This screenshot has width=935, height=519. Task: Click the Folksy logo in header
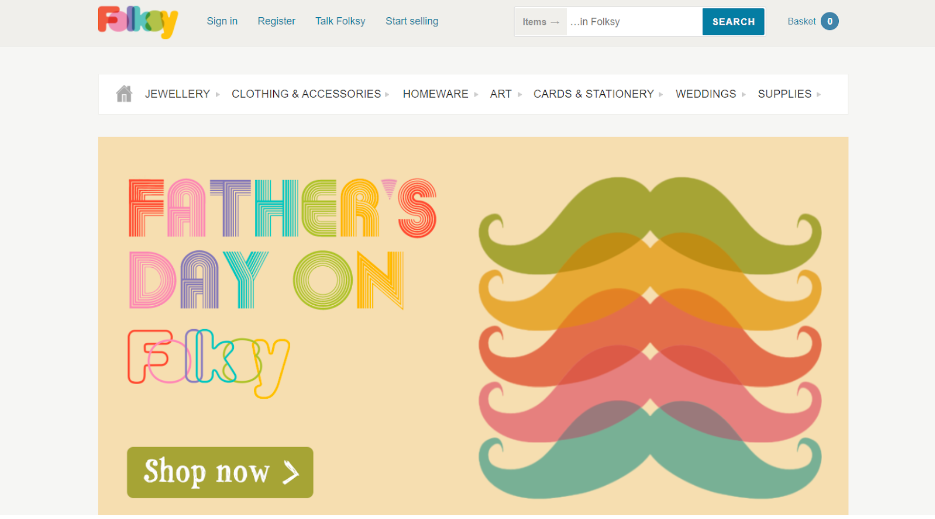click(x=138, y=22)
